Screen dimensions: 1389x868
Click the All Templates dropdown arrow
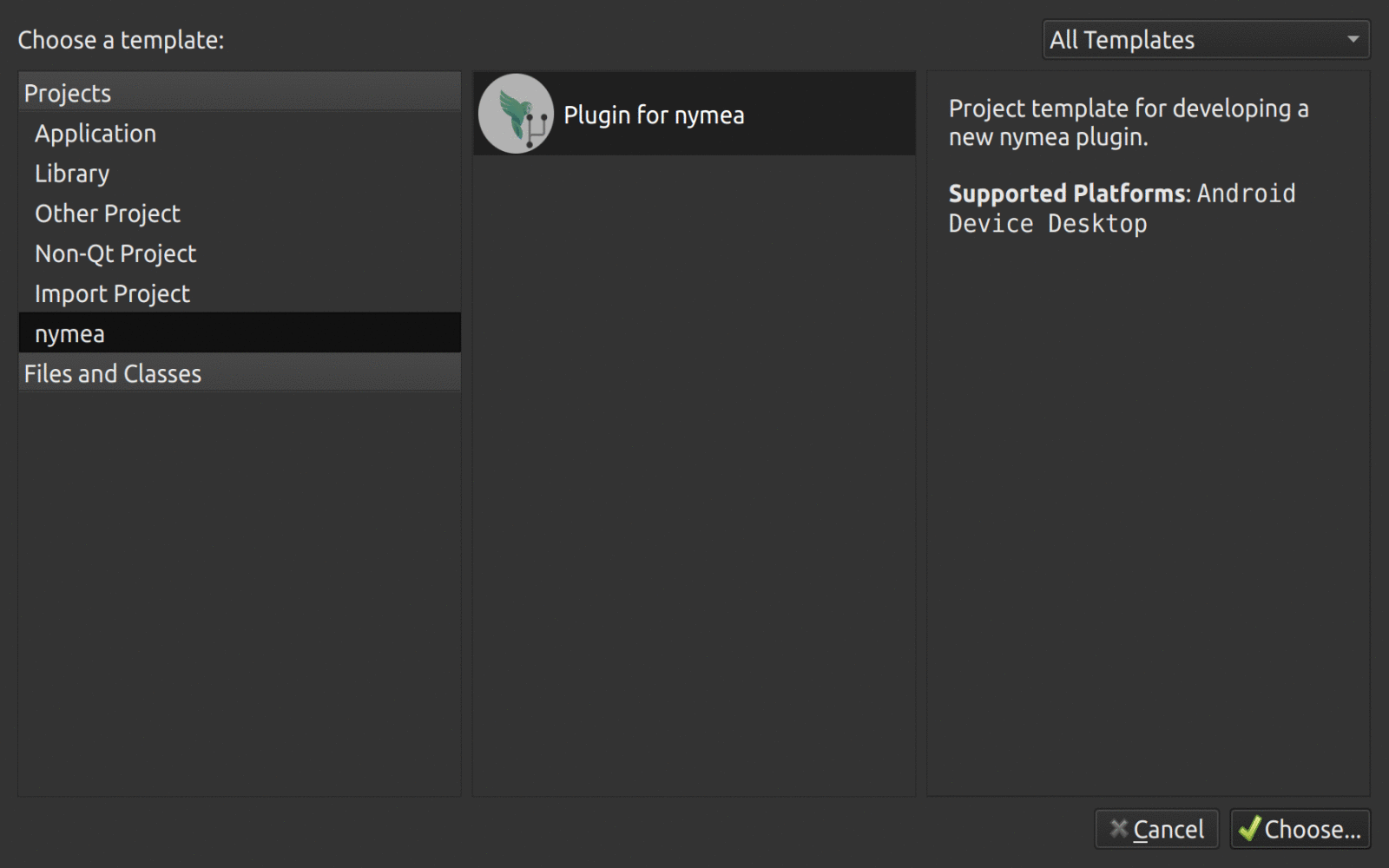1353,40
